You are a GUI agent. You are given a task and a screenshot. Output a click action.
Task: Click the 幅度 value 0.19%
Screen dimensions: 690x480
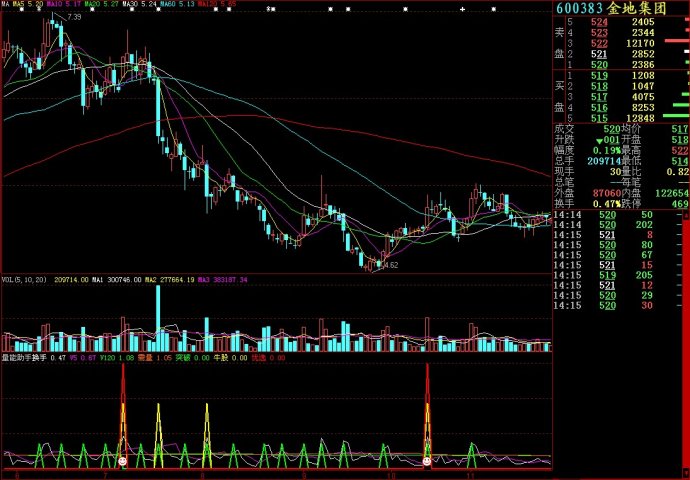pos(607,151)
